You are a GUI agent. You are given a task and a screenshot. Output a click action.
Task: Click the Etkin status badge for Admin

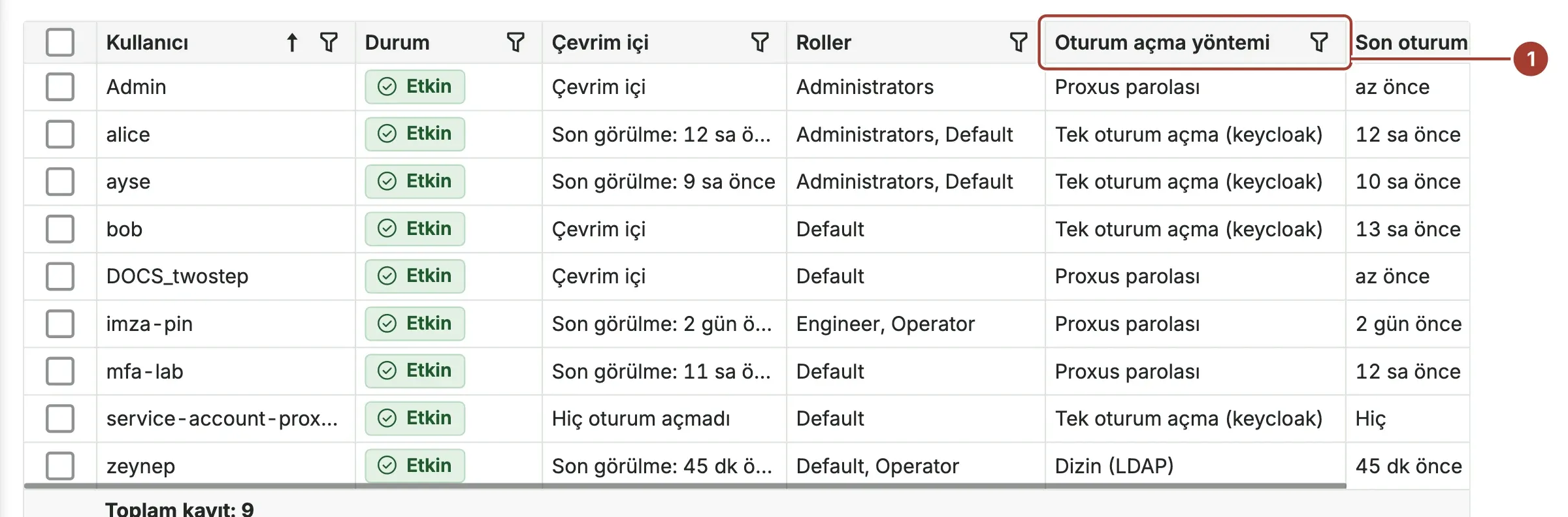pyautogui.click(x=415, y=87)
